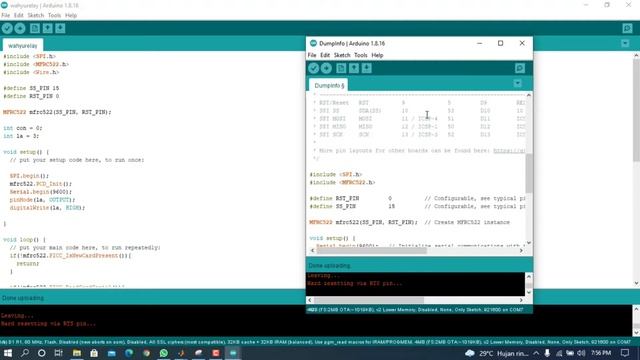Click Upload arrow in wahyurelay window toolbar

20,28
